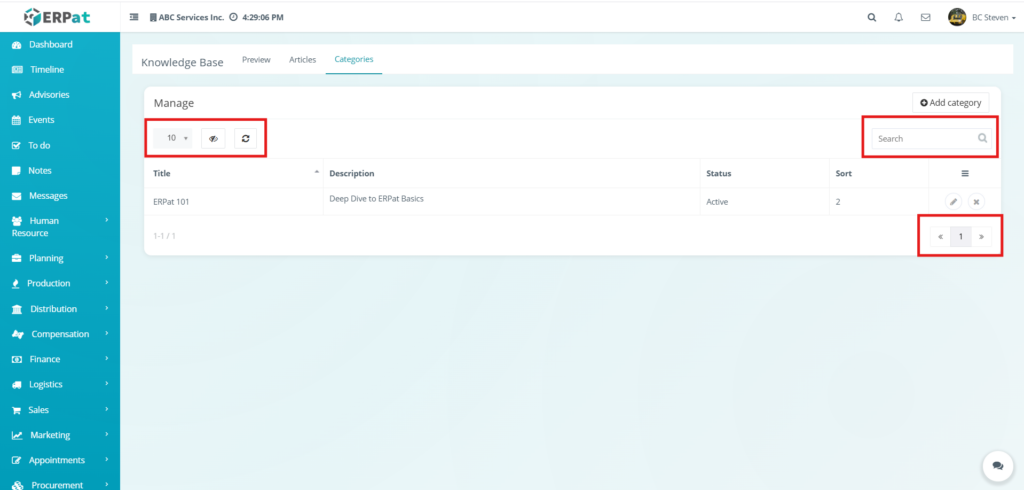Open Dashboard from the sidebar
Viewport: 1024px width, 490px height.
coord(50,45)
